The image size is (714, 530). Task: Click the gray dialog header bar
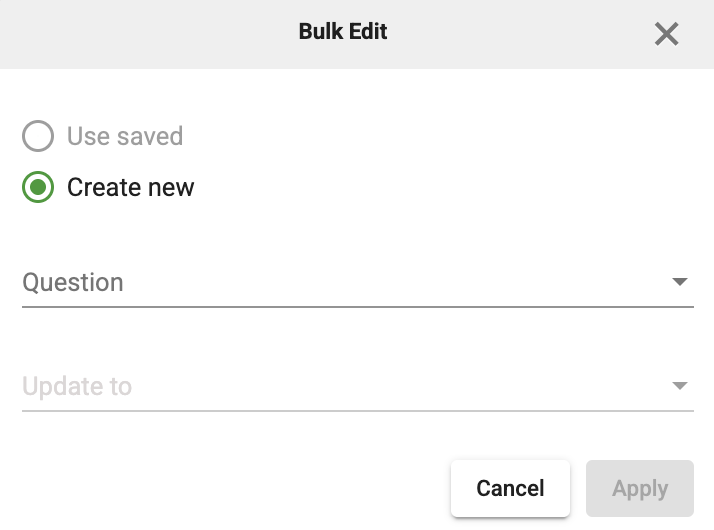click(357, 34)
